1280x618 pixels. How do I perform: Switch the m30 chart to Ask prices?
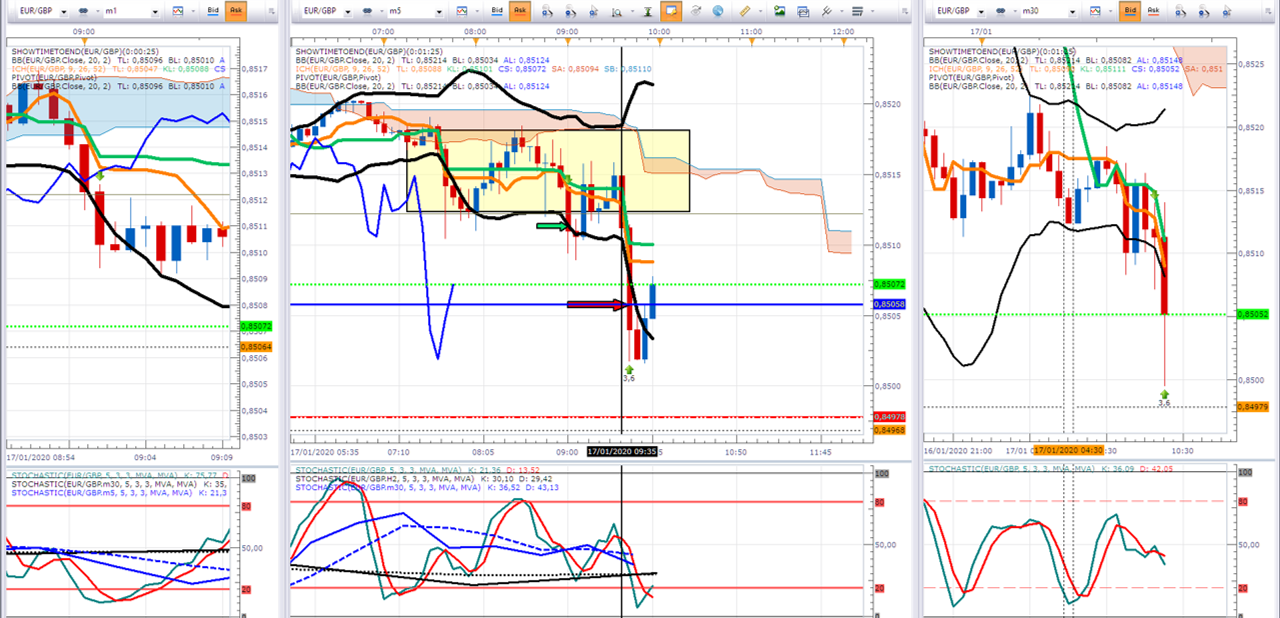(x=1153, y=11)
